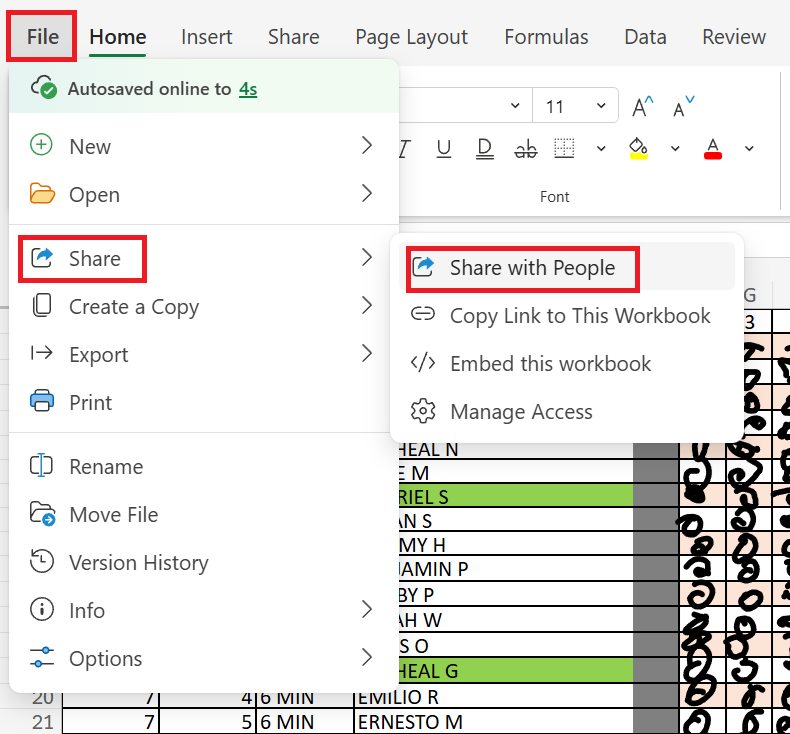The width and height of the screenshot is (790, 734).
Task: Open the font size dropdown
Action: pyautogui.click(x=601, y=106)
